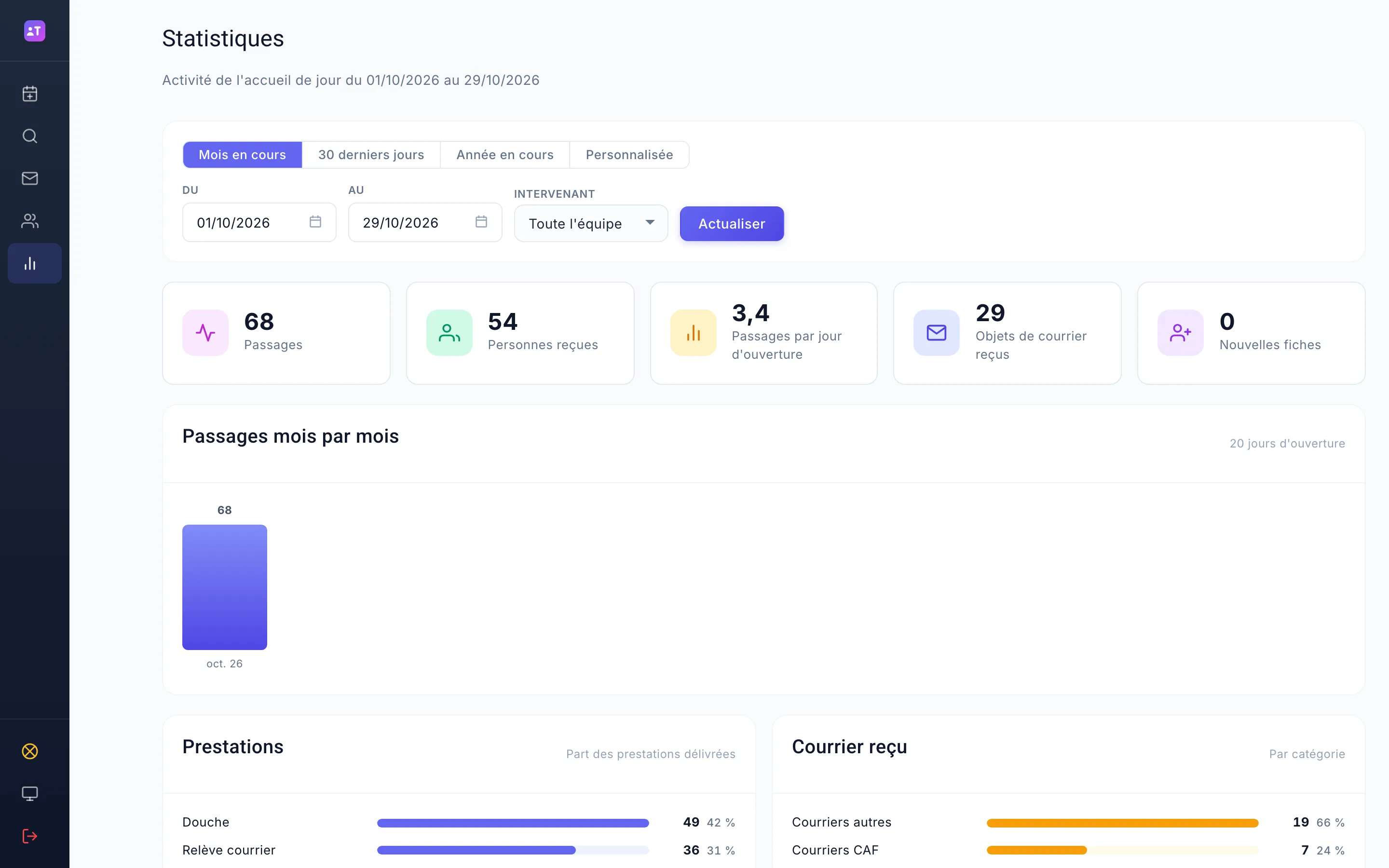Viewport: 1389px width, 868px height.
Task: Click the Courrier reçu section heading
Action: coord(849,747)
